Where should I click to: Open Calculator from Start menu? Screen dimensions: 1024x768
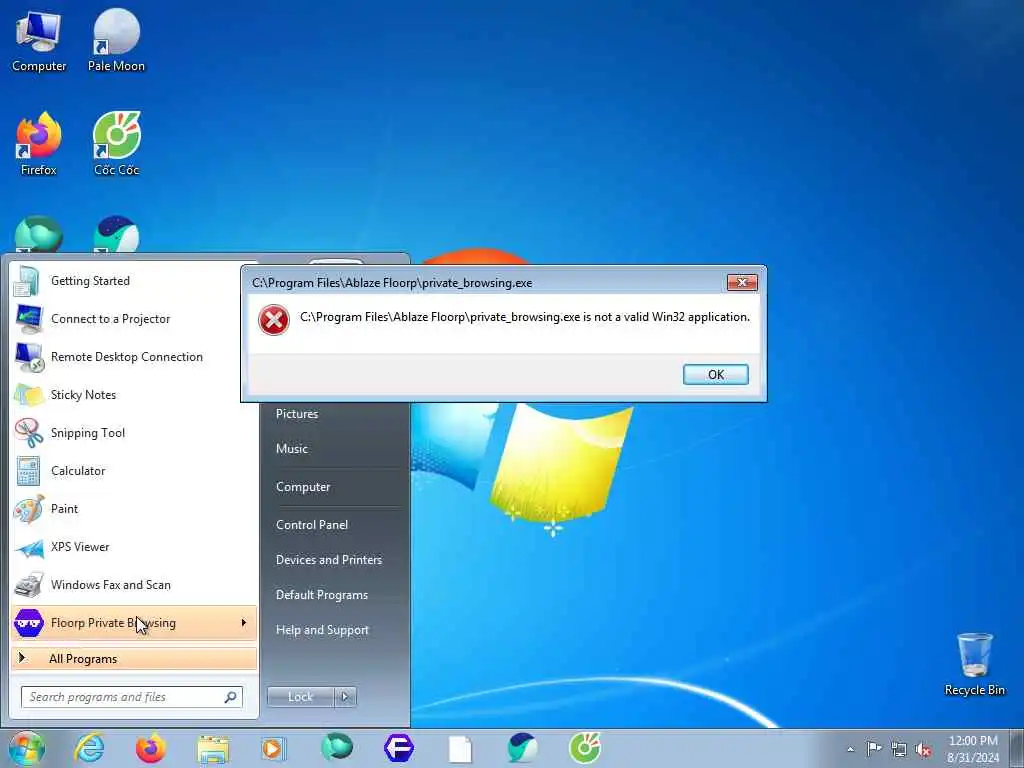pyautogui.click(x=134, y=471)
